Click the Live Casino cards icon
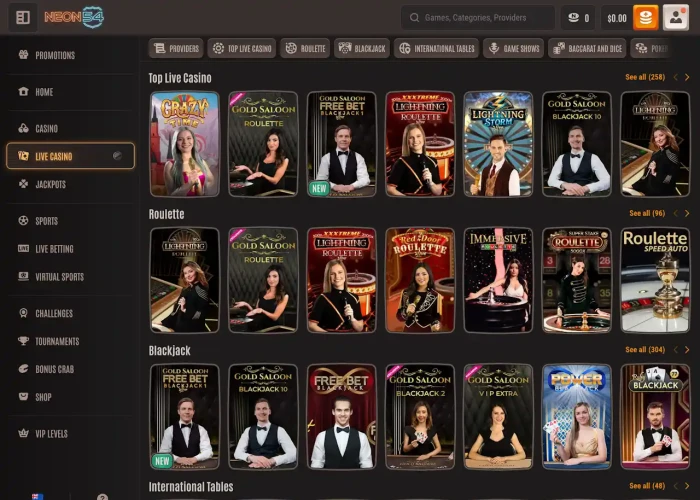This screenshot has height=500, width=700. (x=24, y=156)
